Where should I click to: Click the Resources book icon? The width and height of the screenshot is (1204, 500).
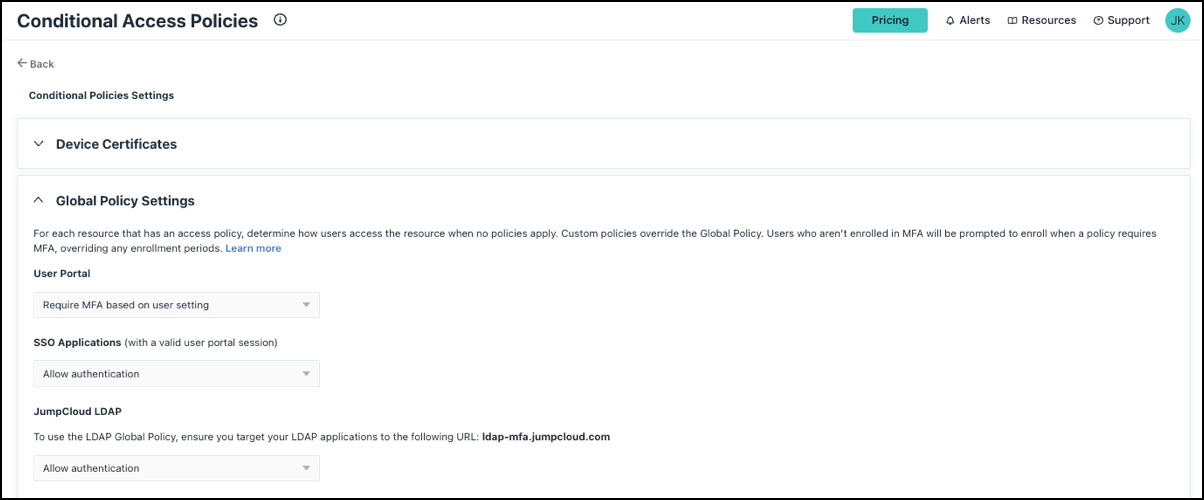click(x=1012, y=21)
